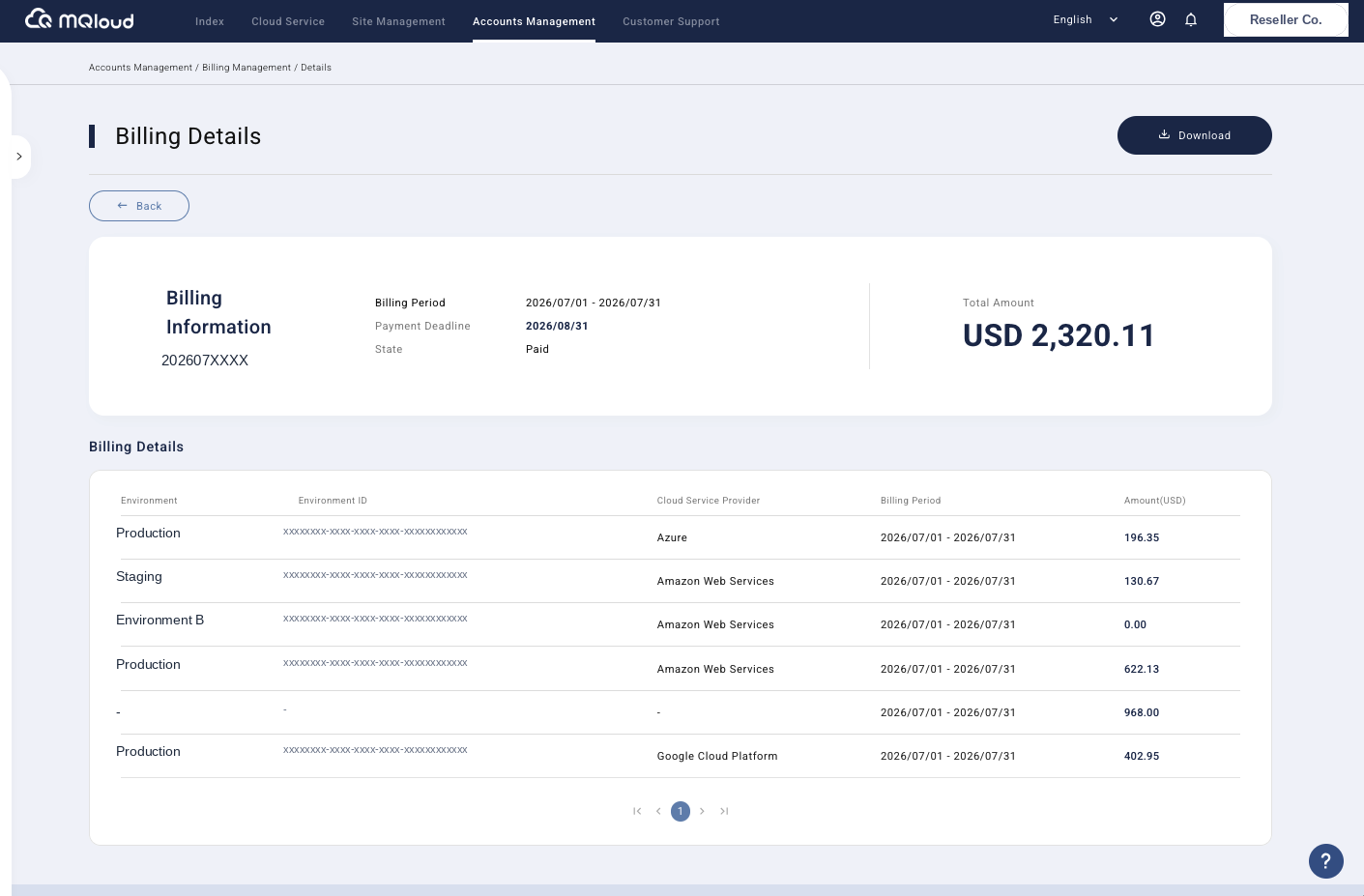The width and height of the screenshot is (1364, 896).
Task: Open the help question mark button
Action: point(1326,861)
